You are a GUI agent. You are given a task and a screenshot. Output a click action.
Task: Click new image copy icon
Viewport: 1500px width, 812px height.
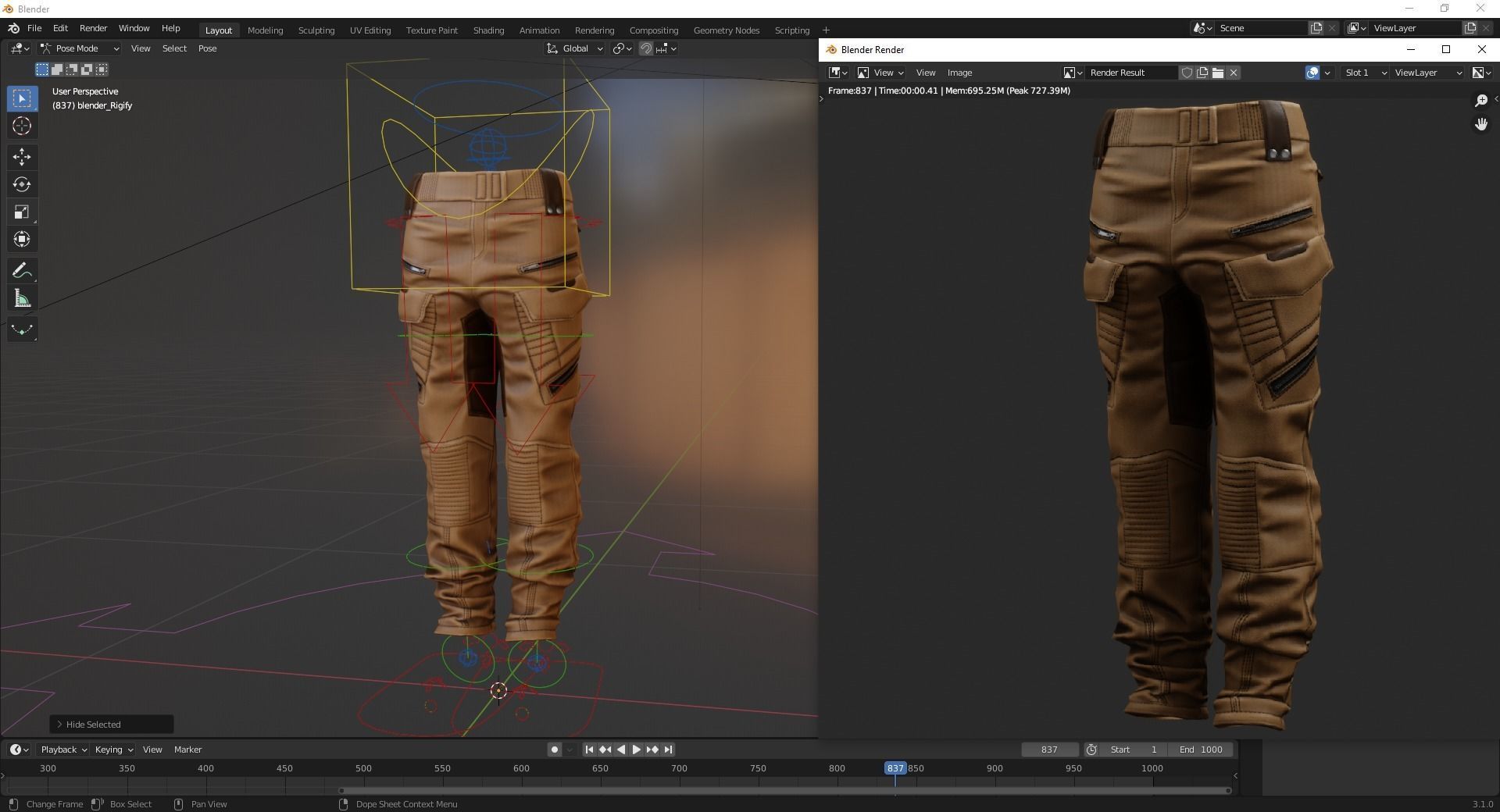click(x=1202, y=73)
